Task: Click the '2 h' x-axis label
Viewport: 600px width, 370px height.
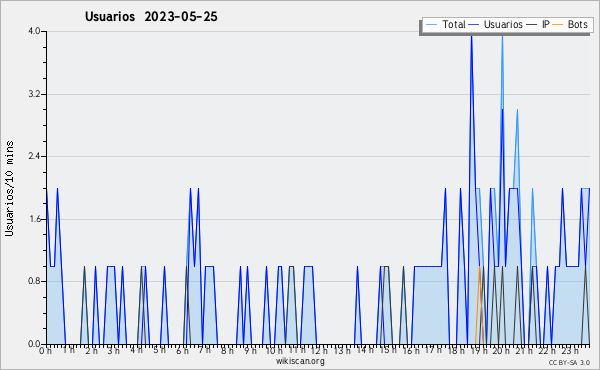Action: point(91,351)
